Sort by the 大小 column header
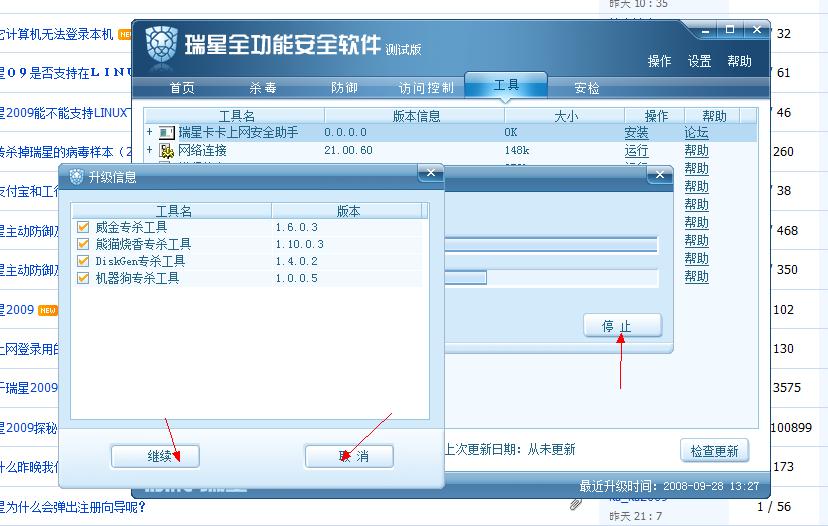 (565, 116)
